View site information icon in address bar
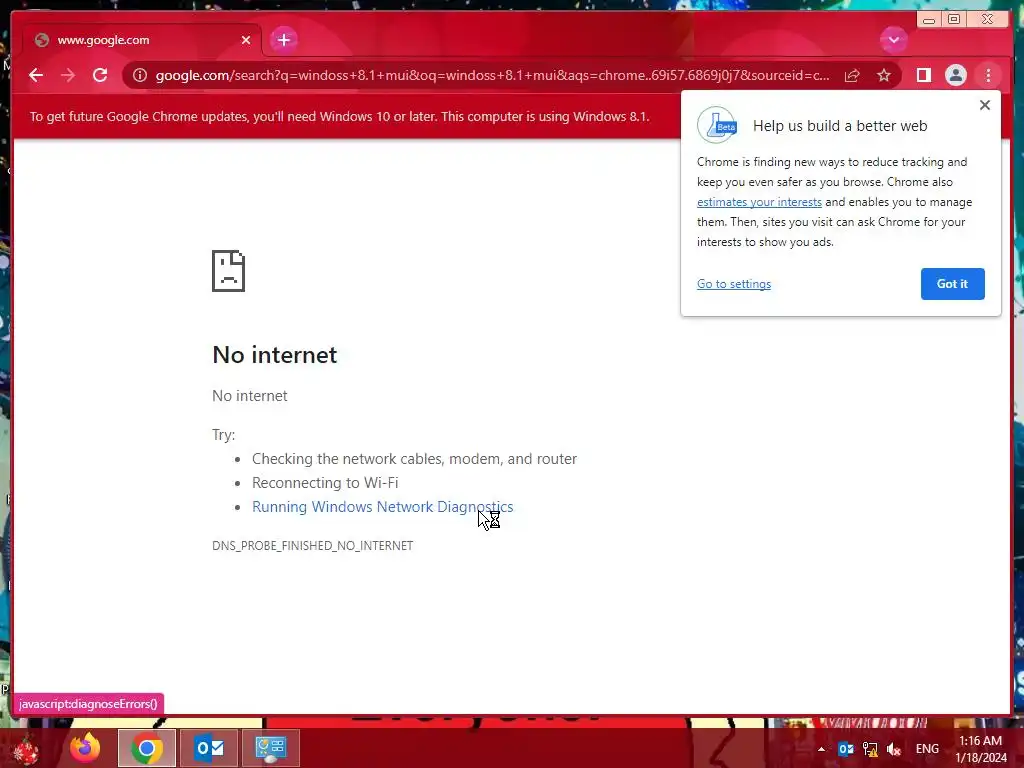This screenshot has height=768, width=1024. point(140,75)
